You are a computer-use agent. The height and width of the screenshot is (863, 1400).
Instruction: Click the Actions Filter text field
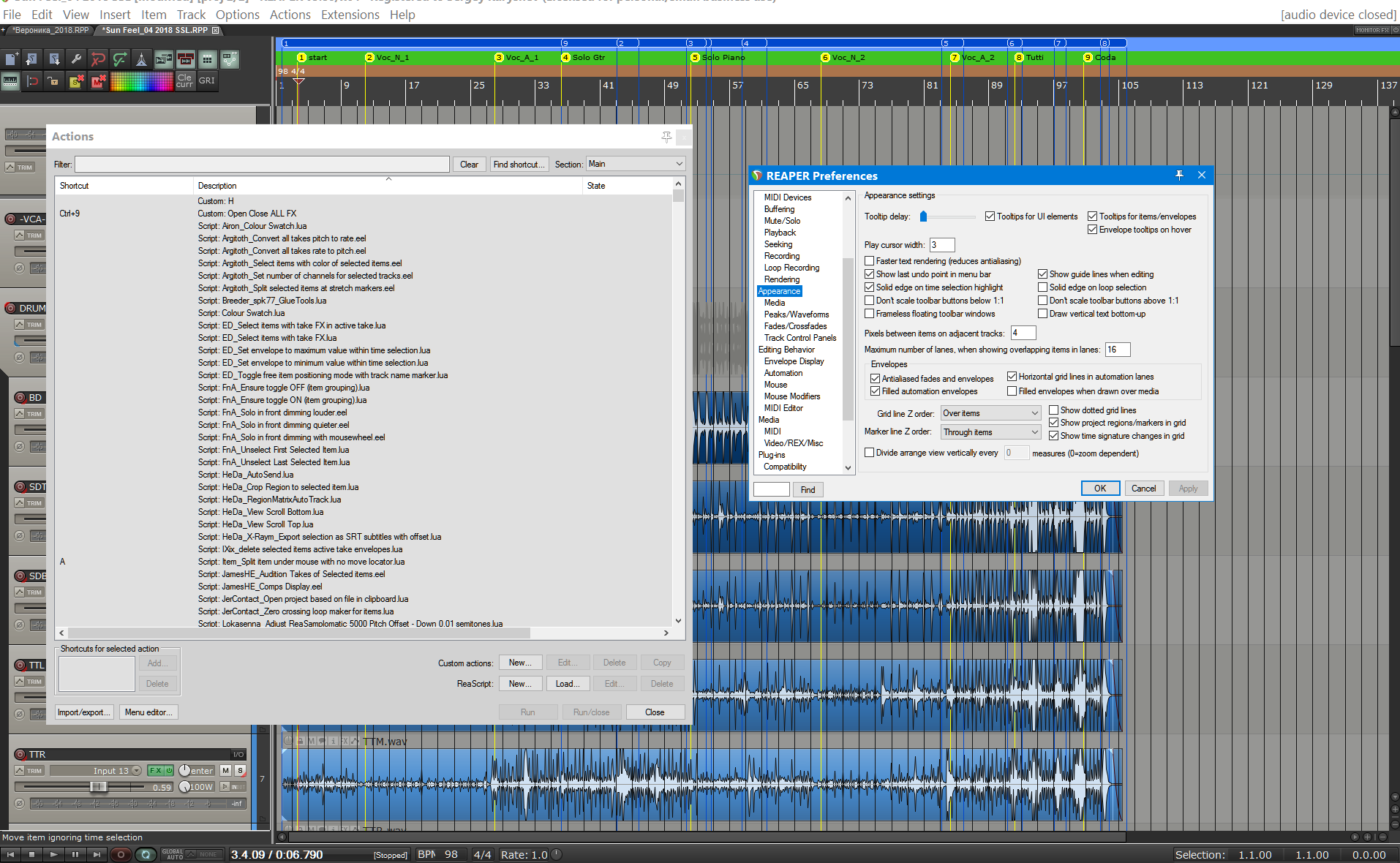[262, 165]
